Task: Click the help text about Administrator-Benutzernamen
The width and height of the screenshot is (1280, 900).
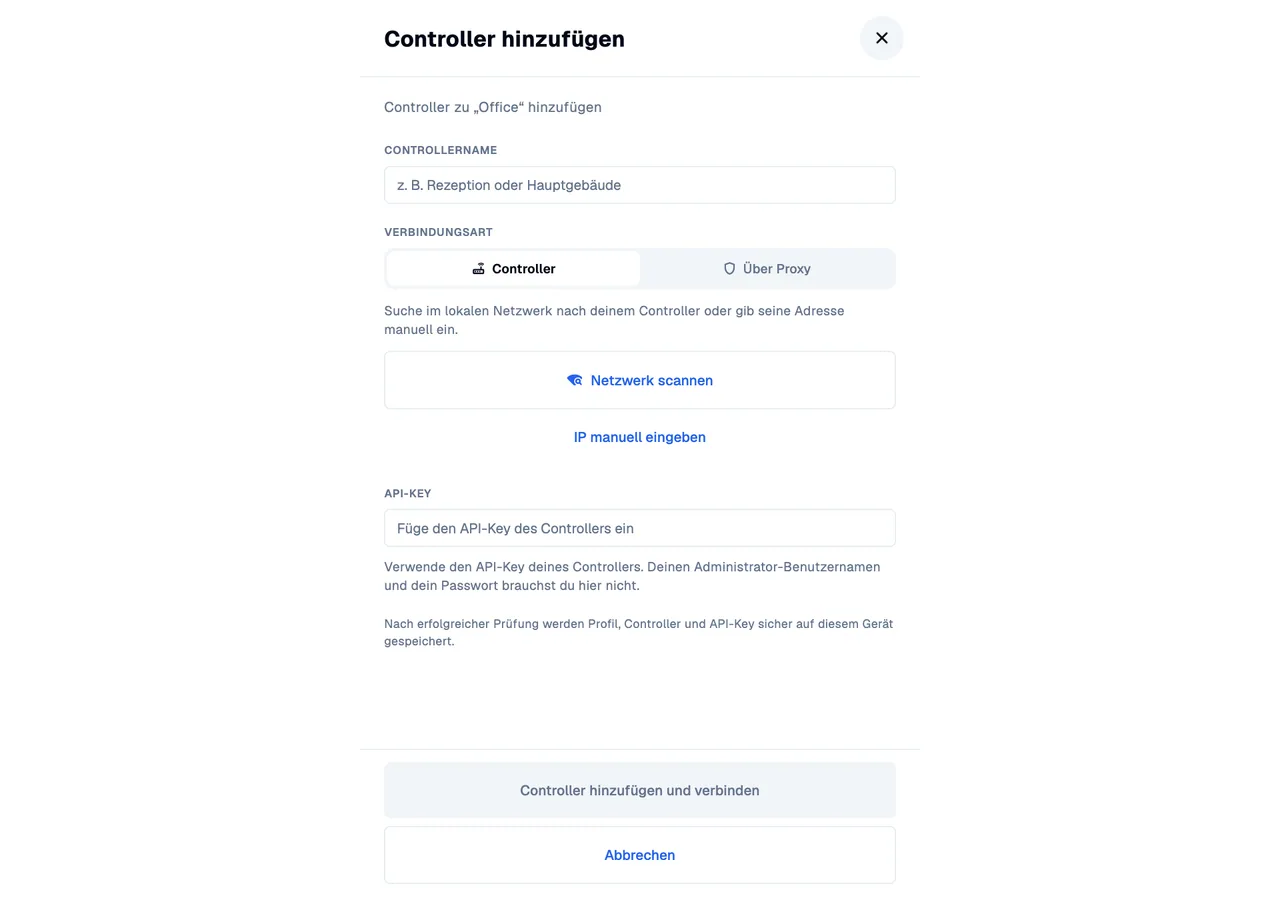Action: click(x=632, y=576)
